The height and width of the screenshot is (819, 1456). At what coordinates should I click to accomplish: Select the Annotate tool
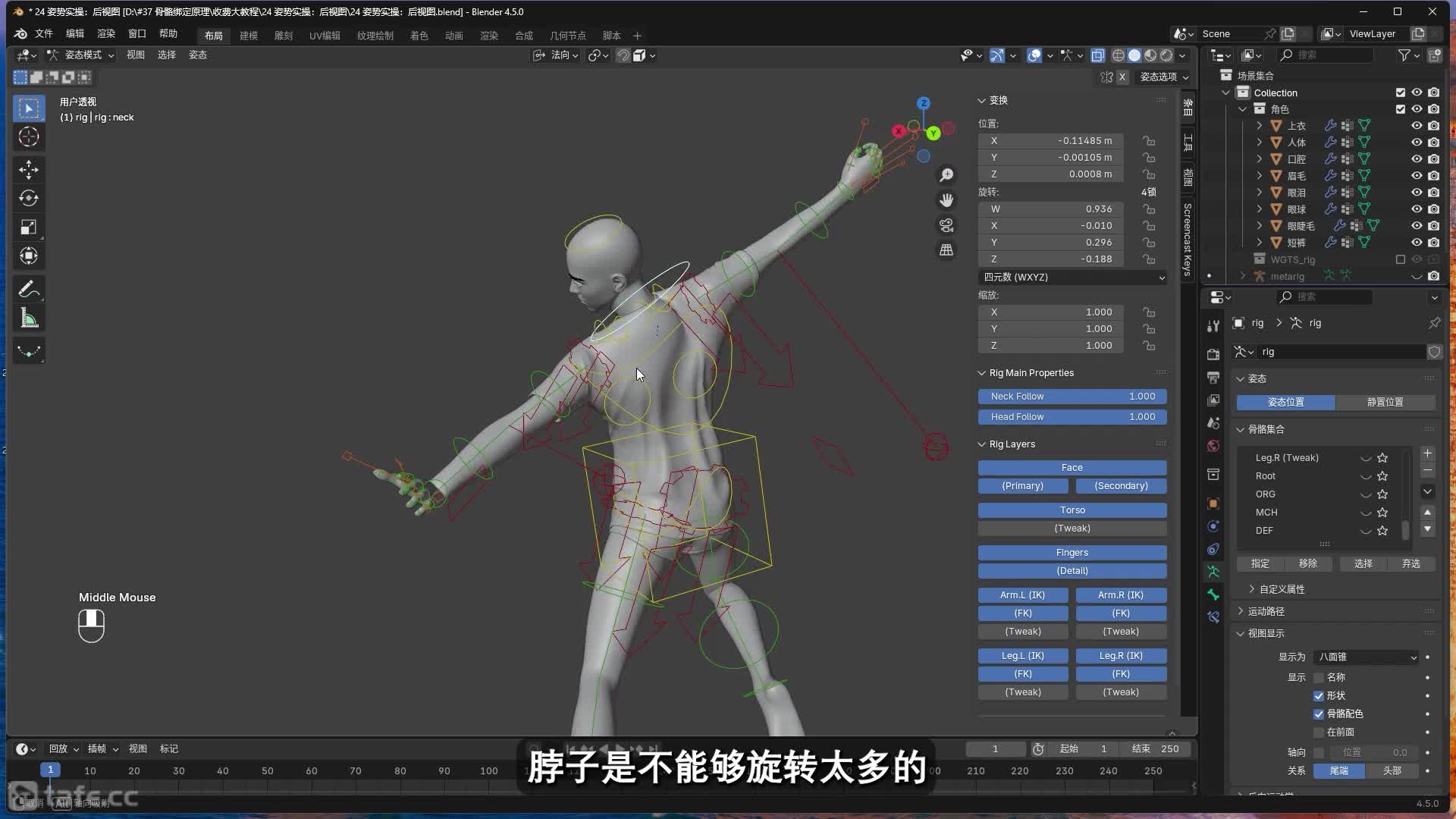[x=29, y=289]
